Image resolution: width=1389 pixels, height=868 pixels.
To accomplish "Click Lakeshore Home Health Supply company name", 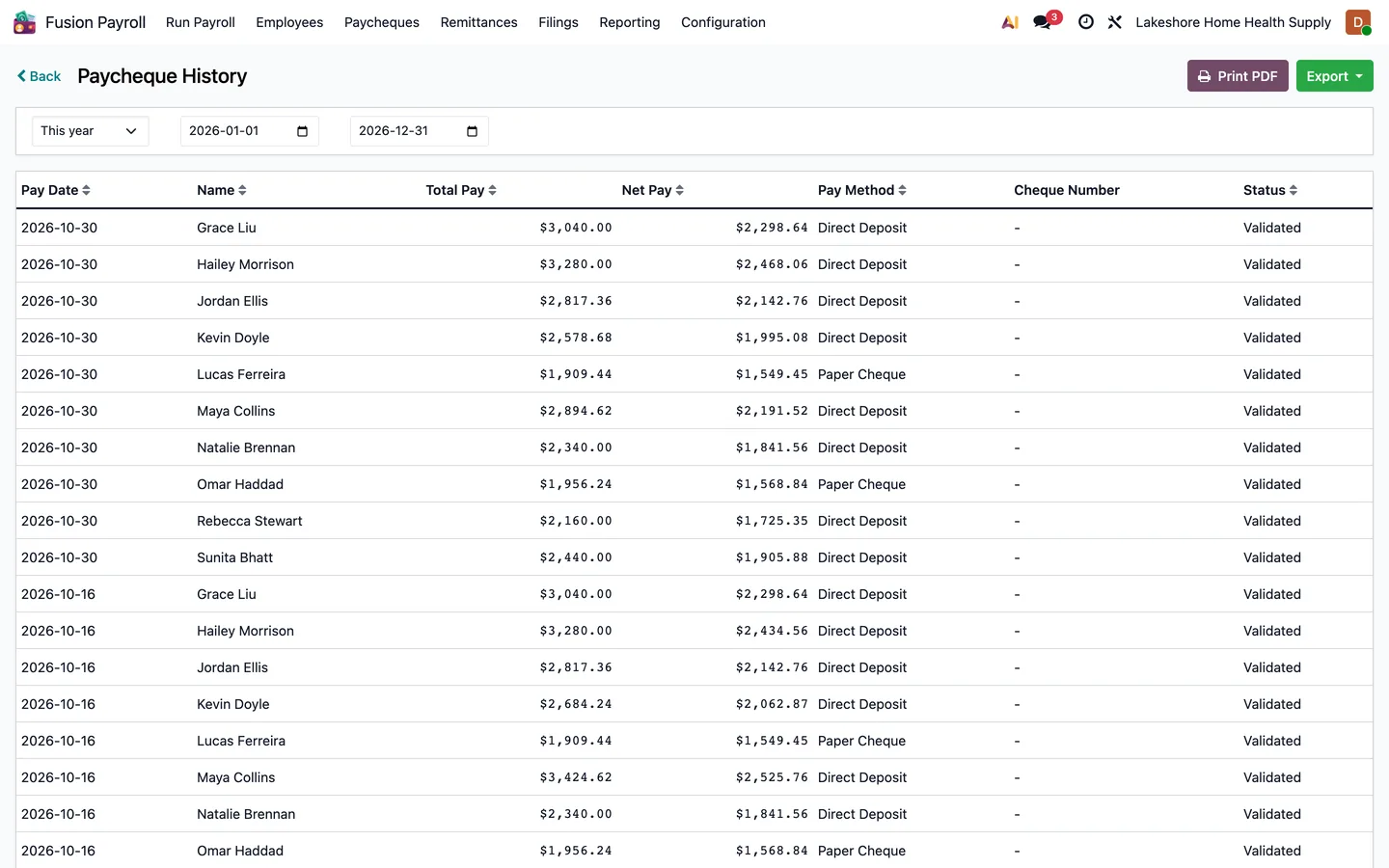I will [1233, 22].
